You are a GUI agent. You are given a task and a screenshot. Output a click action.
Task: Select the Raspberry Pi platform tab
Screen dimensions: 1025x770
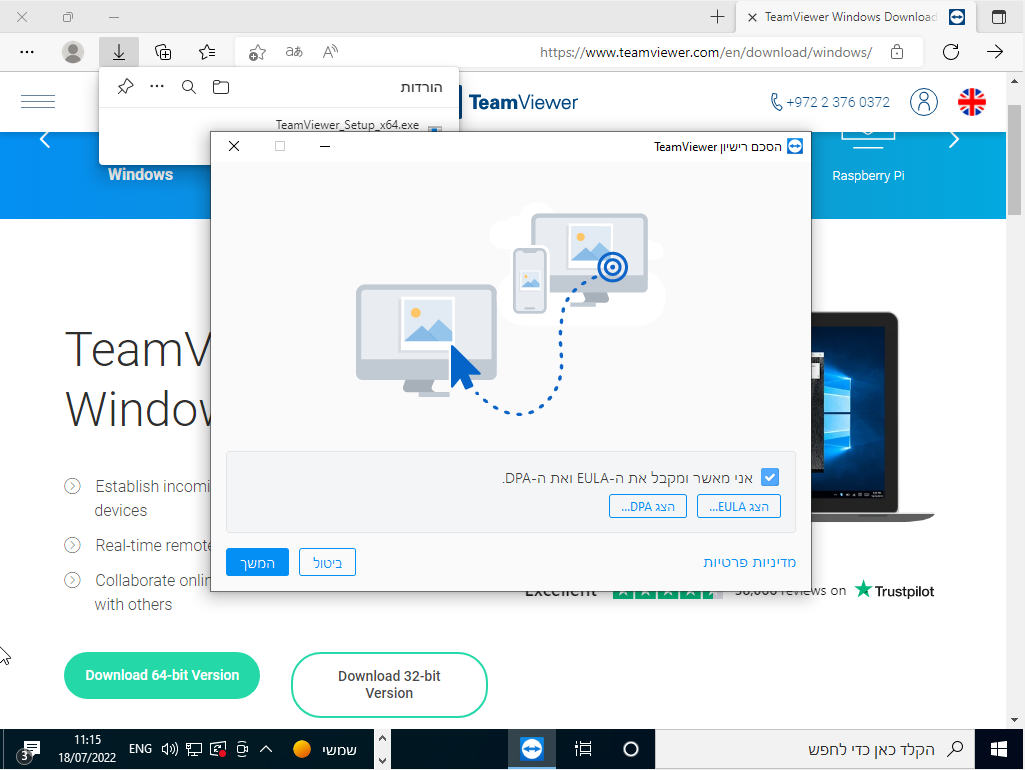(868, 175)
